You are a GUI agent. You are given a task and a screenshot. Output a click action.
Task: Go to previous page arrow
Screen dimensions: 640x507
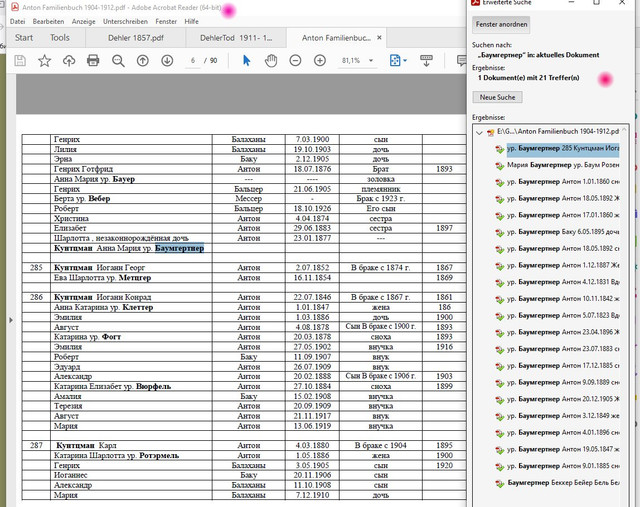[142, 61]
